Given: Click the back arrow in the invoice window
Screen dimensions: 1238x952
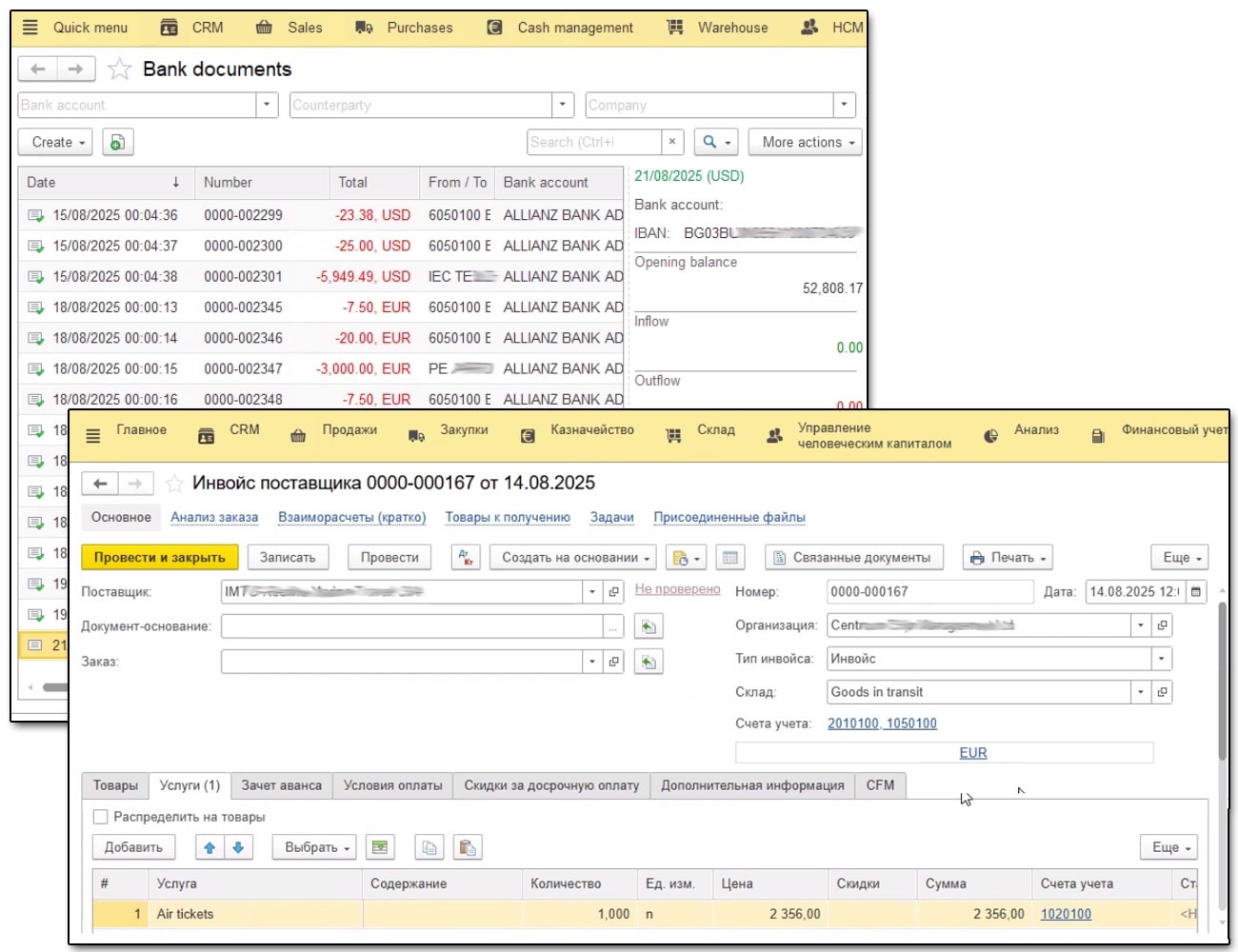Looking at the screenshot, I should tap(100, 484).
